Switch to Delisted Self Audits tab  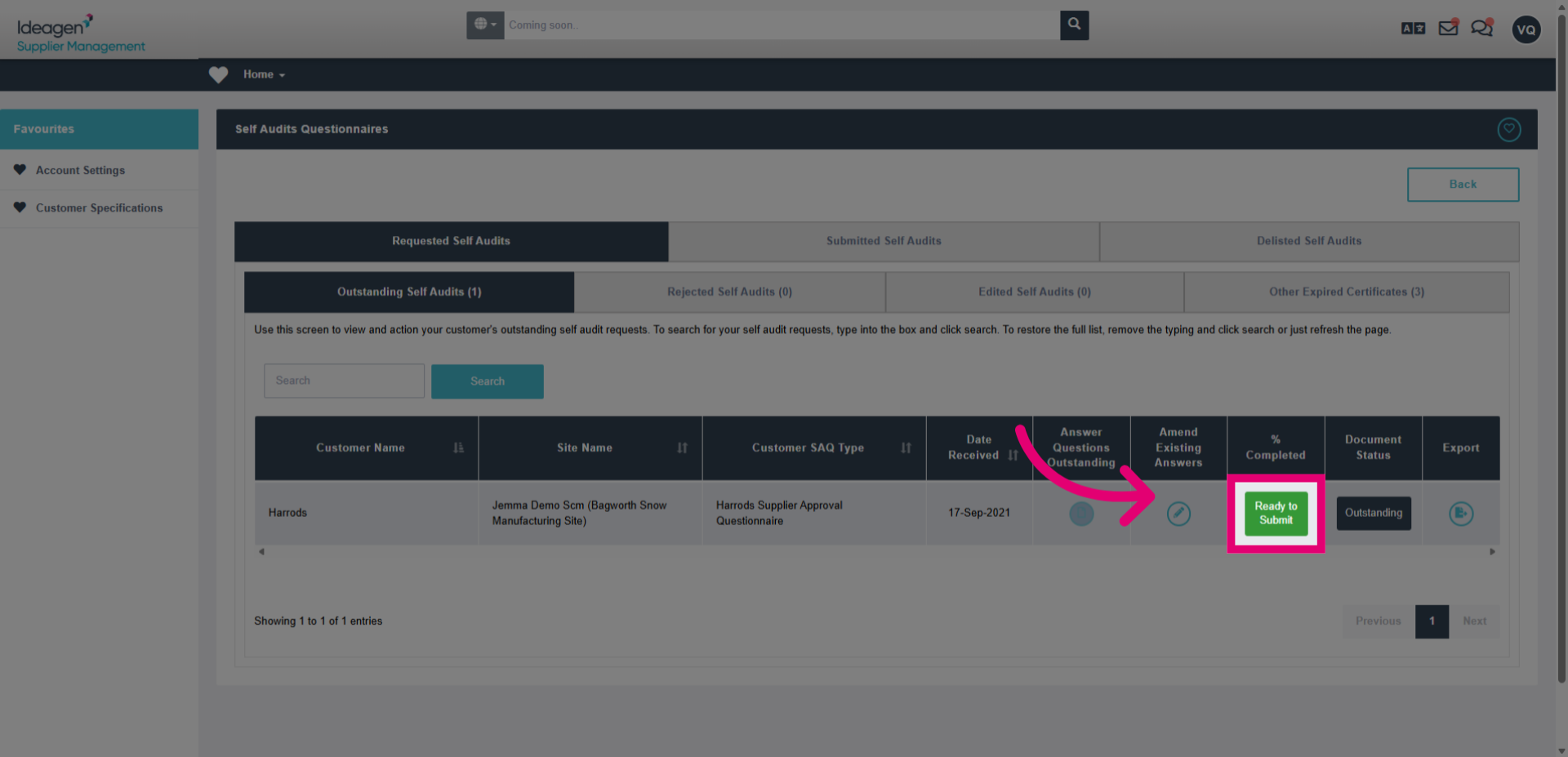1309,241
